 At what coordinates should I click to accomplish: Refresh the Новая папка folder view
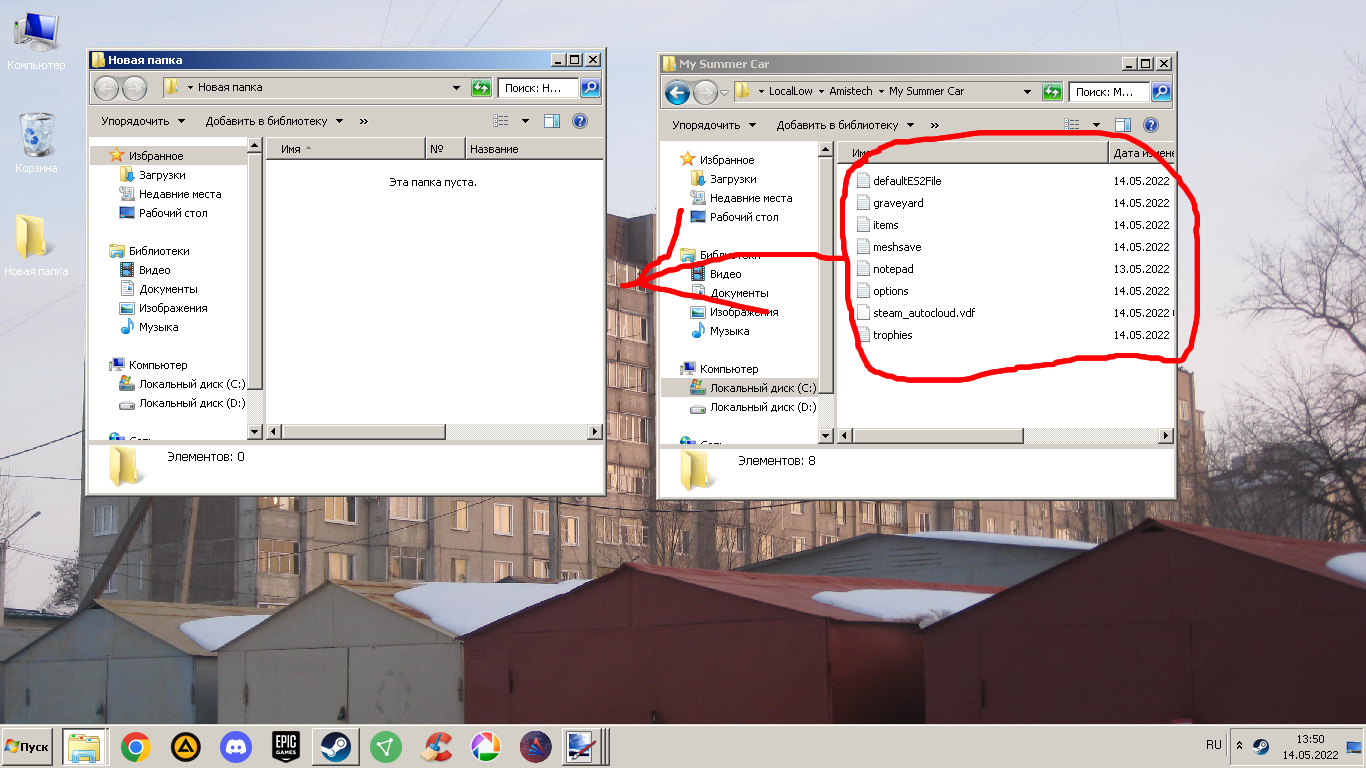click(481, 88)
